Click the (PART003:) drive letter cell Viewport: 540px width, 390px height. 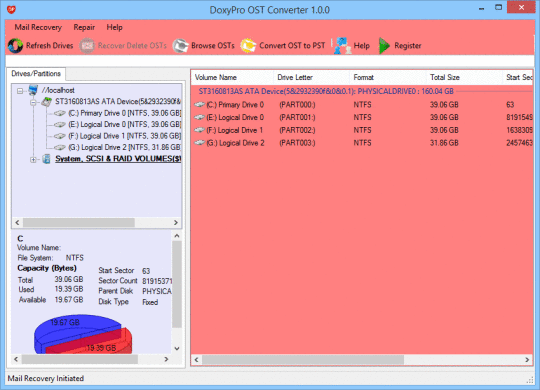tap(297, 143)
